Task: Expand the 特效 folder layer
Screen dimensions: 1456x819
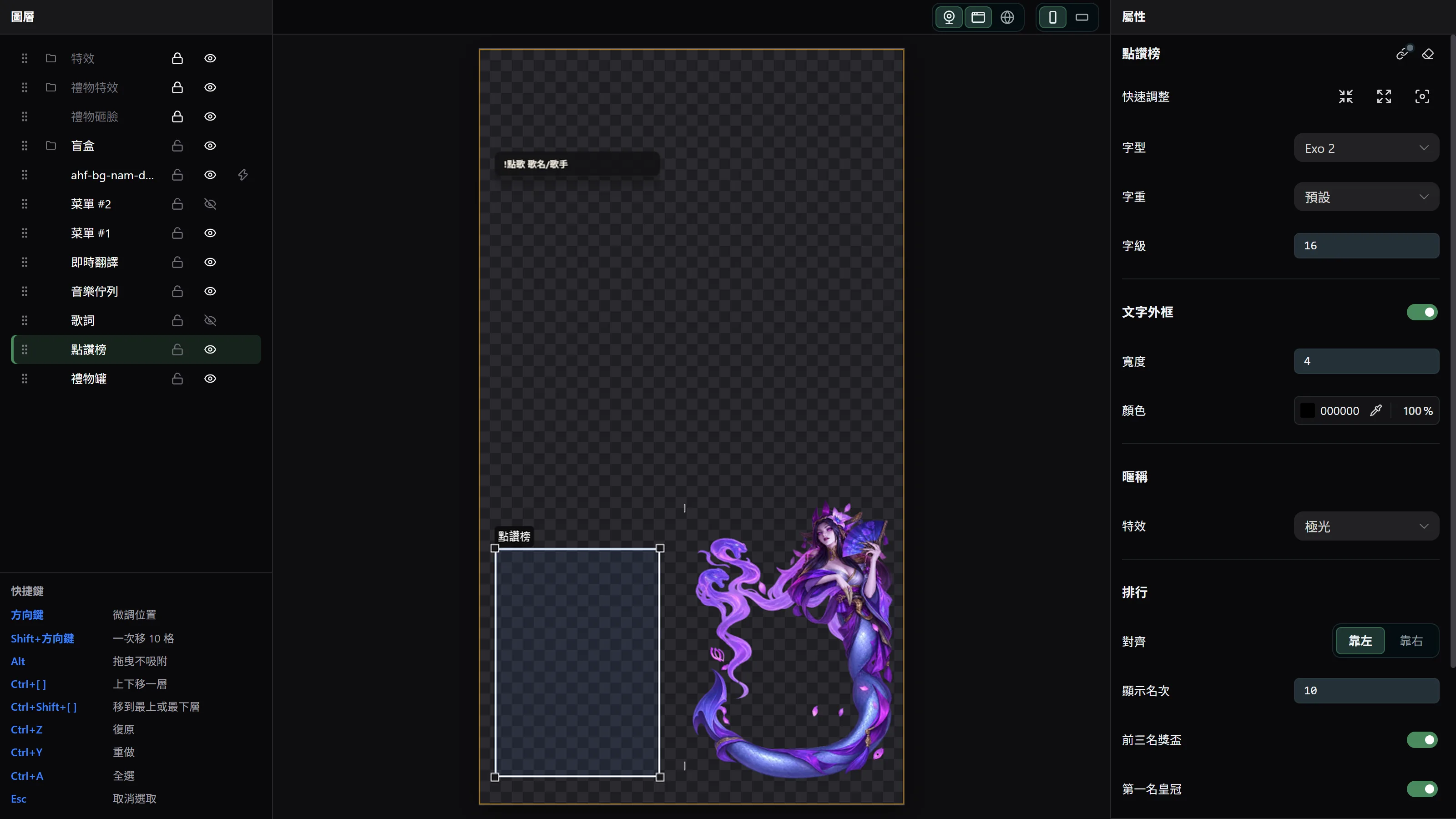Action: pyautogui.click(x=51, y=58)
